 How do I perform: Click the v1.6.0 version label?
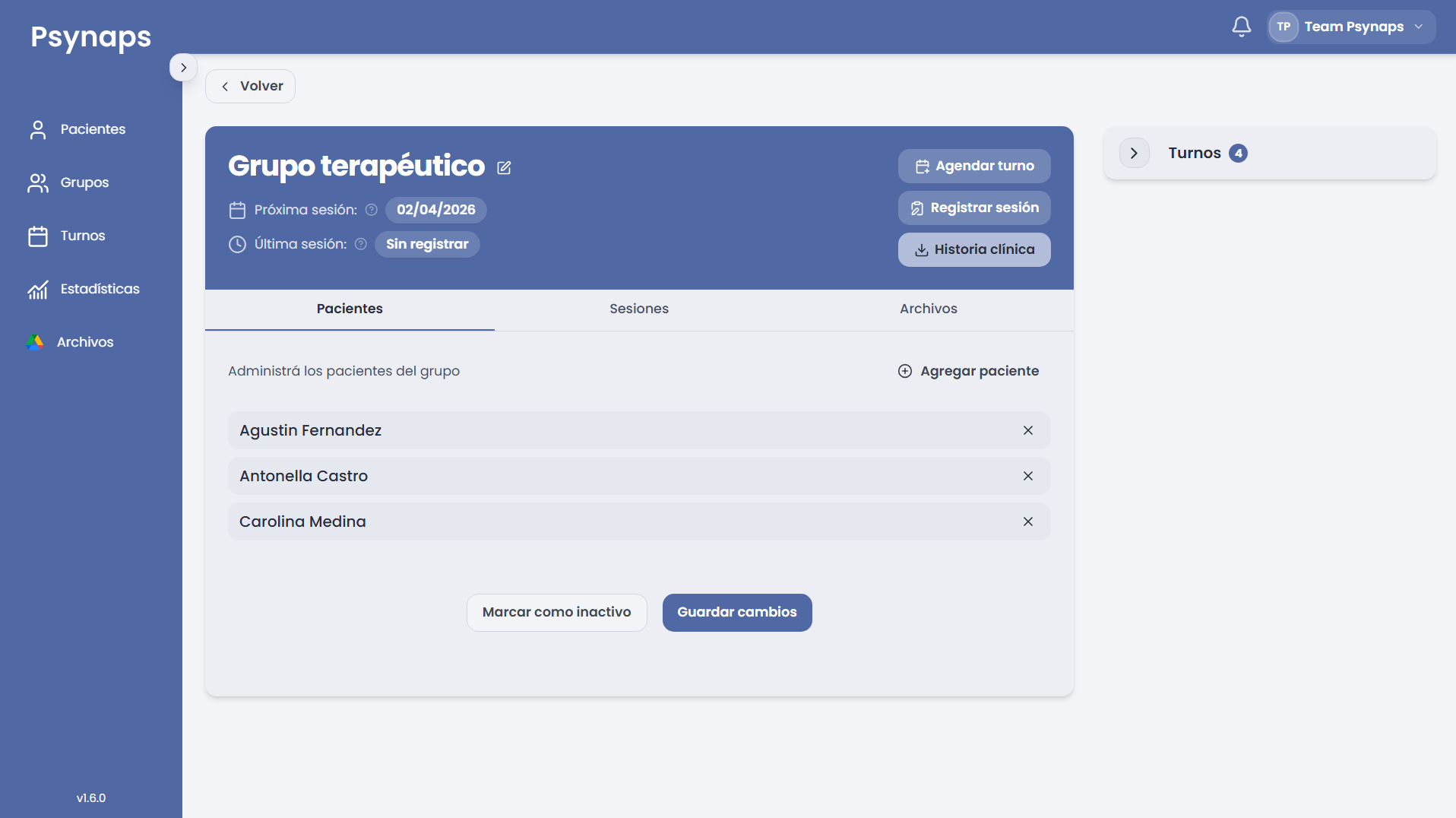(91, 798)
